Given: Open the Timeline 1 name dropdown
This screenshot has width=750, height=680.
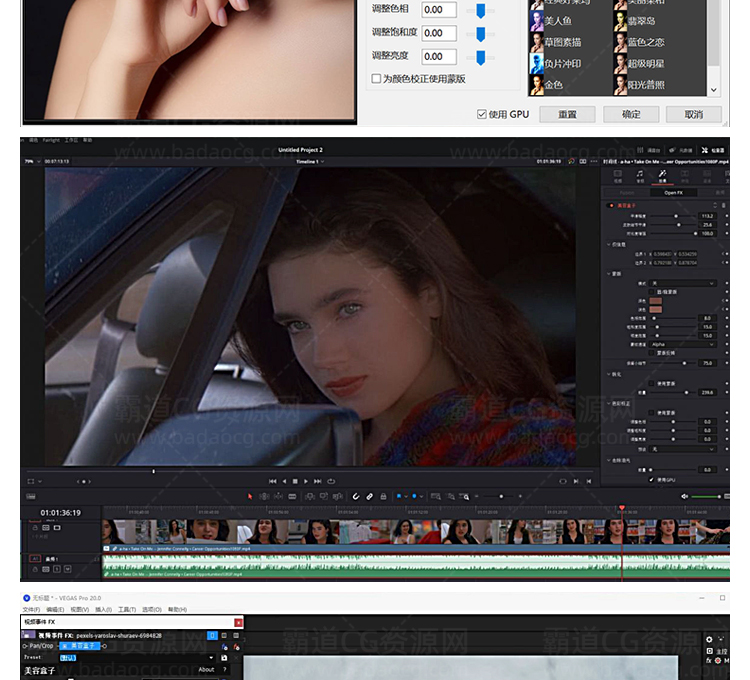Looking at the screenshot, I should click(310, 162).
